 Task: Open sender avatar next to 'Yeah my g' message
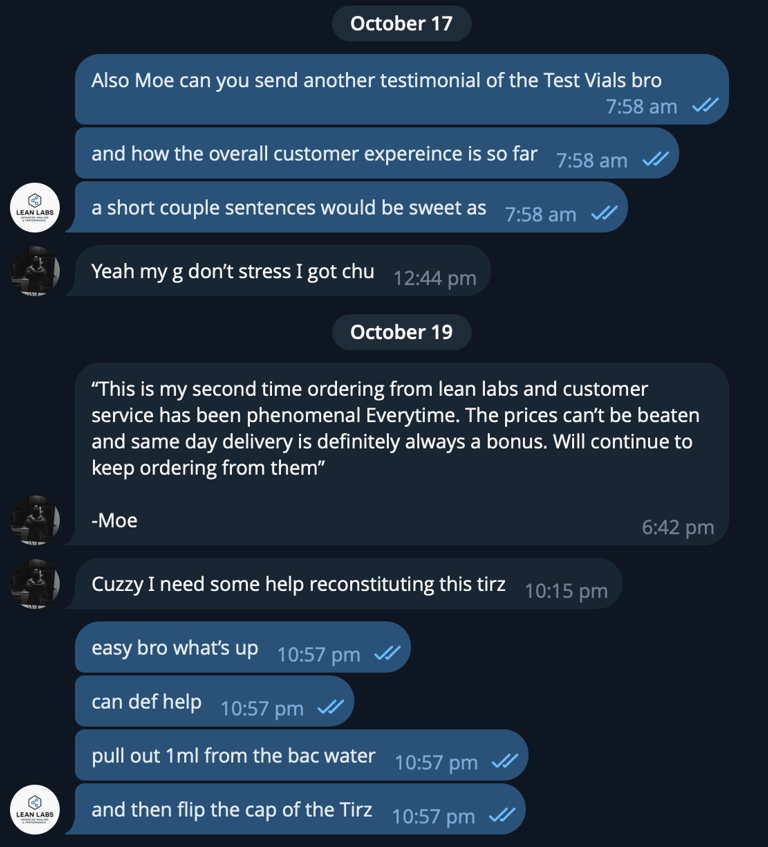(x=35, y=271)
